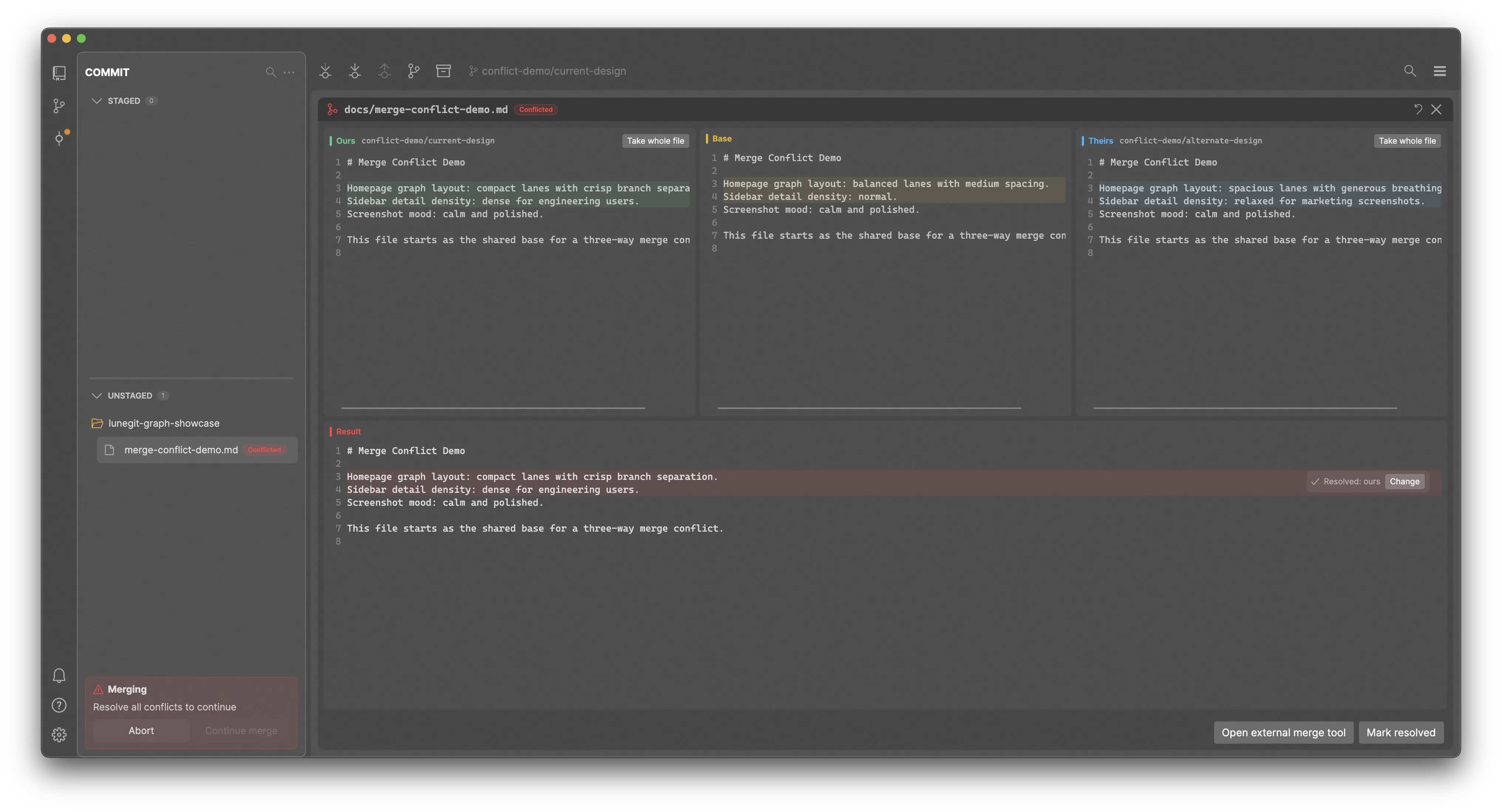The width and height of the screenshot is (1502, 812).
Task: Click Ours line 'compact lanes with crisp branch'
Action: click(518, 188)
